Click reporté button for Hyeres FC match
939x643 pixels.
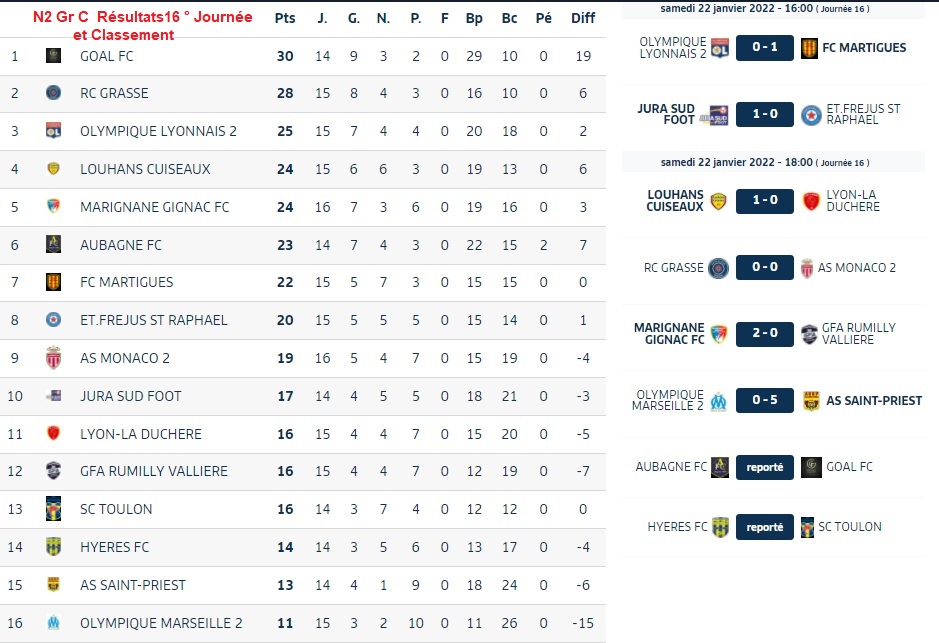(x=765, y=527)
